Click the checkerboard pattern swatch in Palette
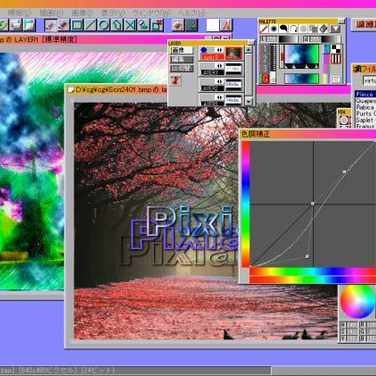 [x=336, y=49]
